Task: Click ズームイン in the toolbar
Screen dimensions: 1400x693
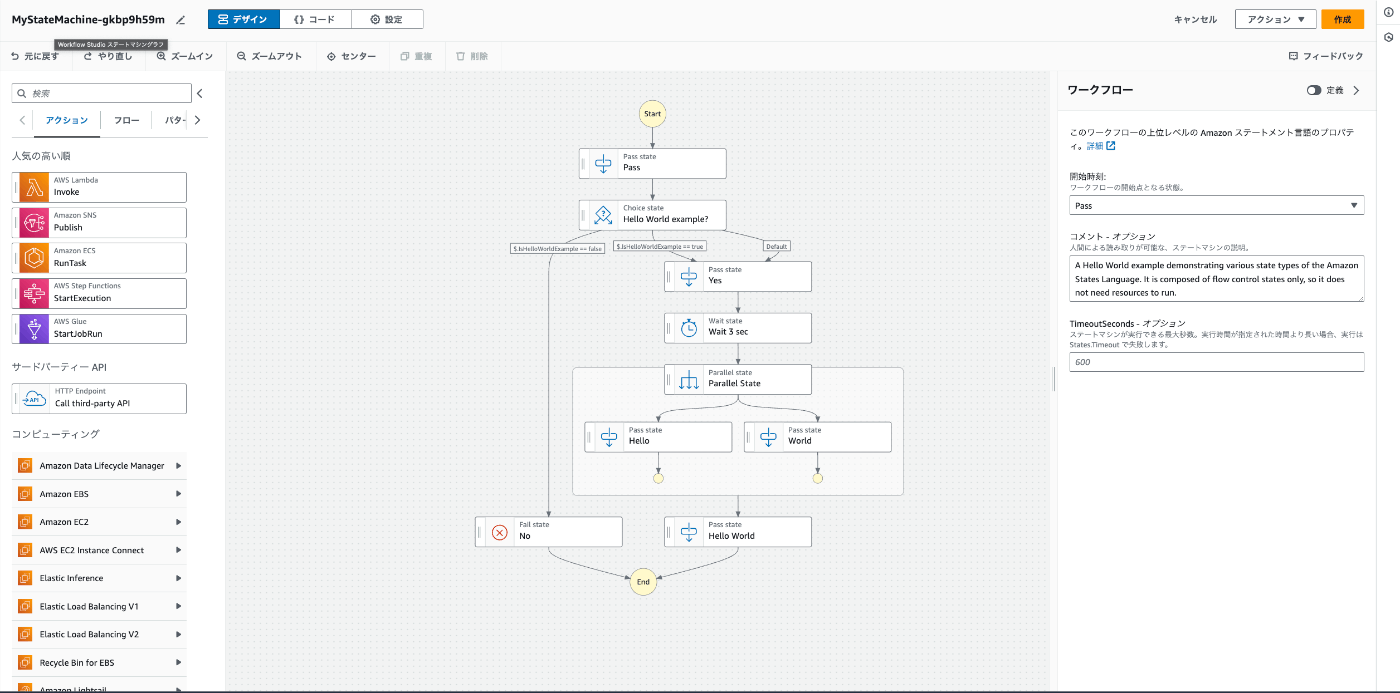Action: (x=185, y=56)
